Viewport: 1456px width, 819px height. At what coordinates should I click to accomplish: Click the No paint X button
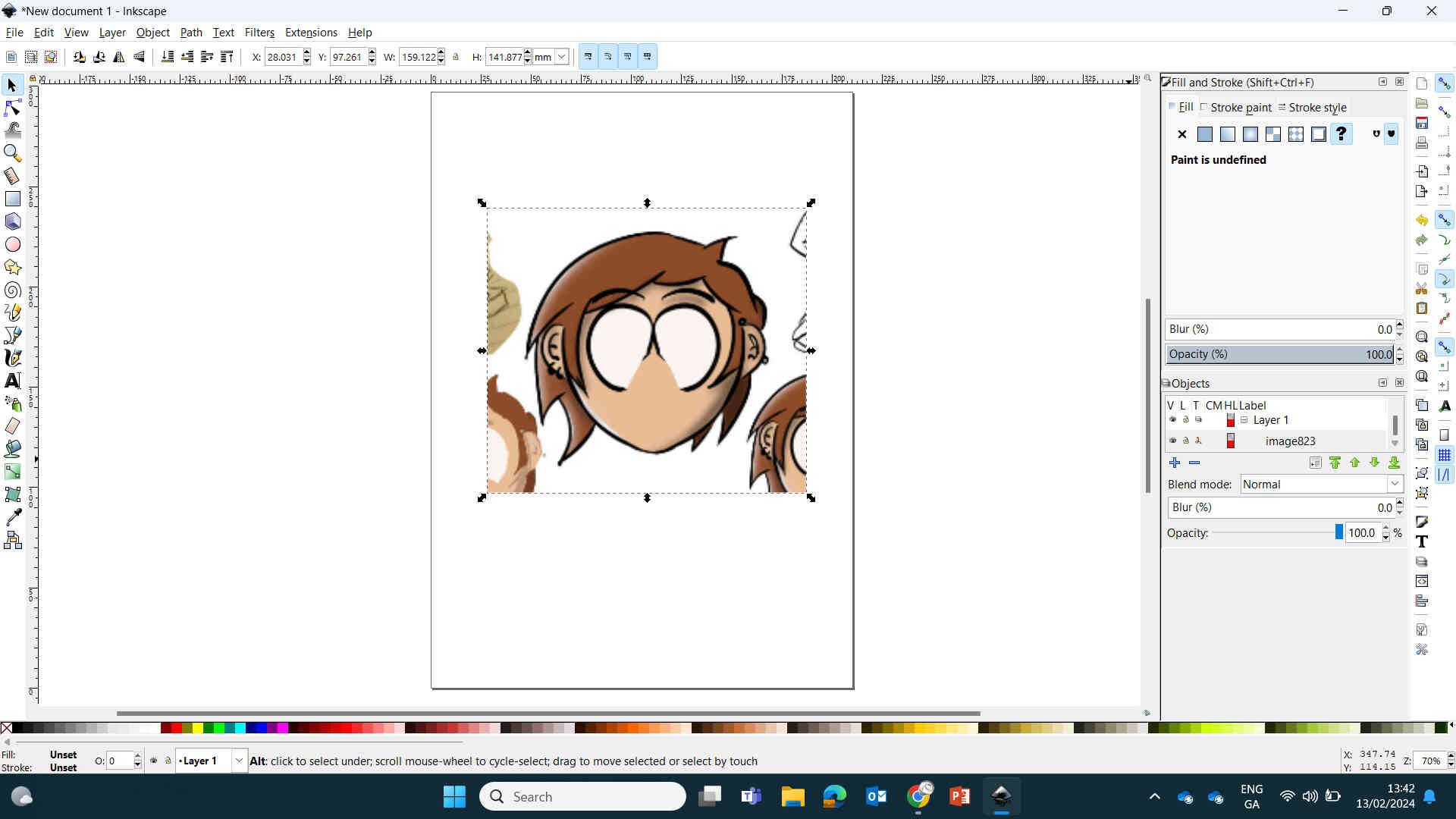click(x=1181, y=134)
